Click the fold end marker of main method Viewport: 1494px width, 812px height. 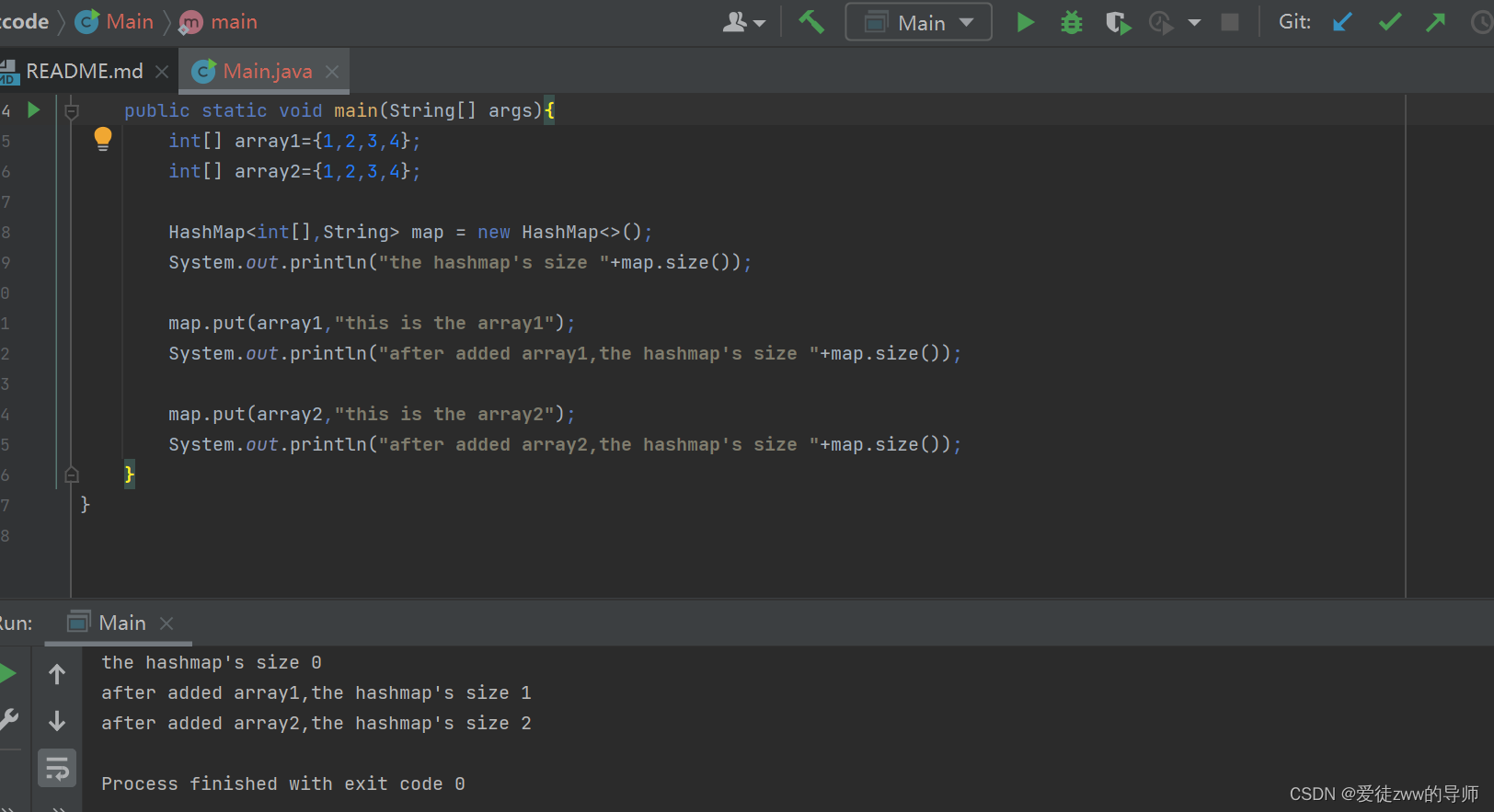tap(72, 475)
